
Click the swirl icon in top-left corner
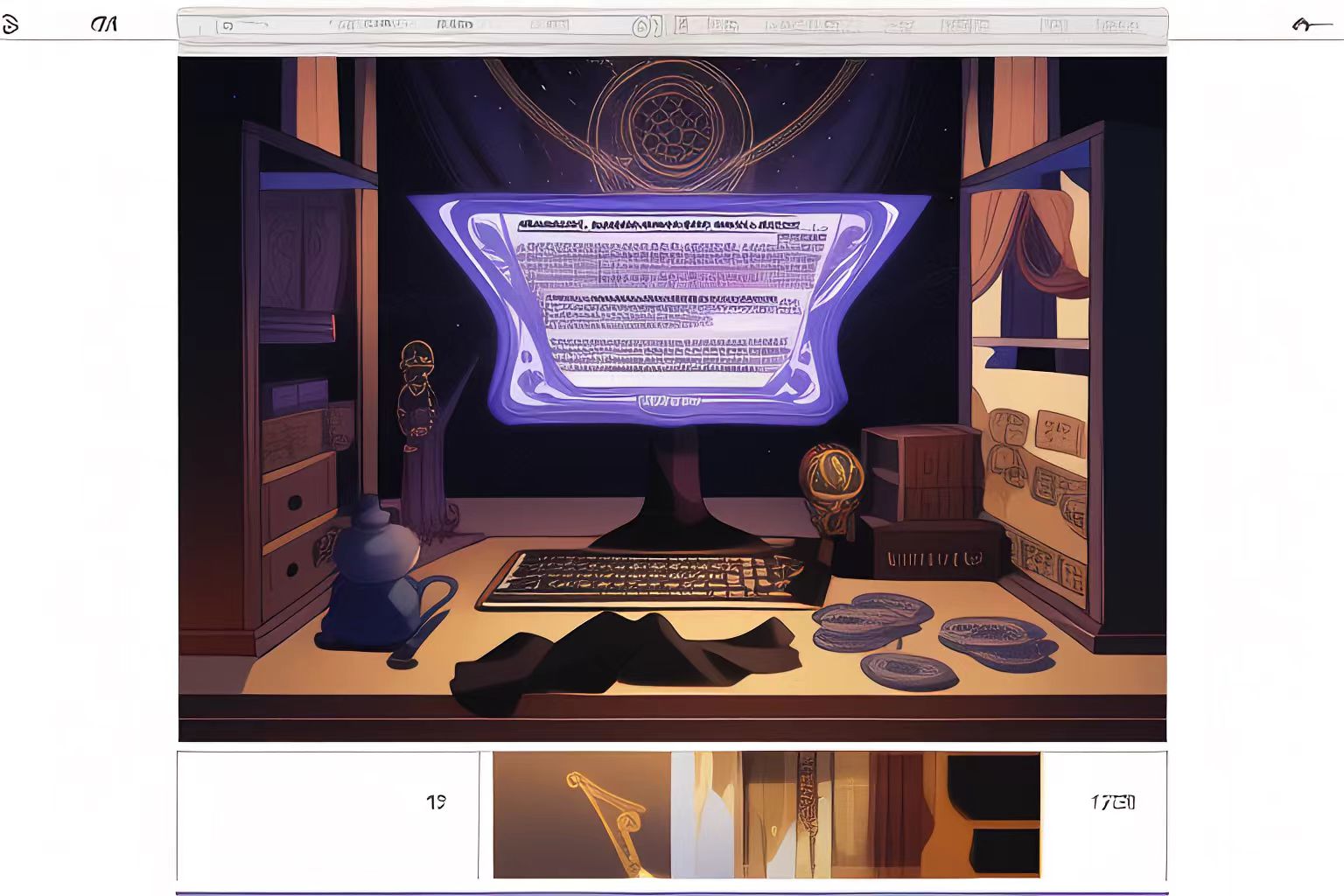[x=10, y=24]
